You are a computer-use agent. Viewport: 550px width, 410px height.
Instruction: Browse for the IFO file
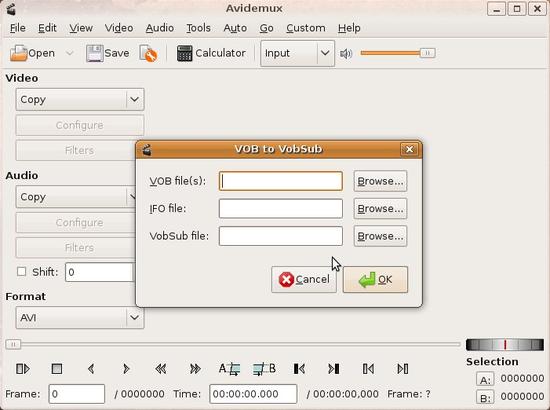pyautogui.click(x=381, y=209)
